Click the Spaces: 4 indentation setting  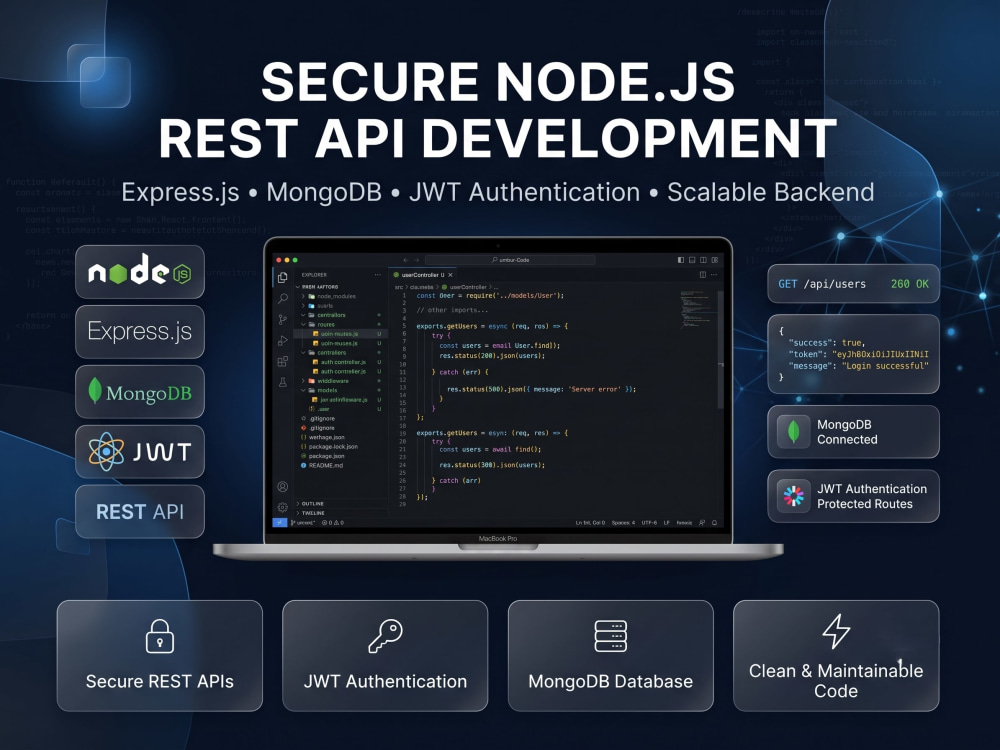(x=623, y=522)
